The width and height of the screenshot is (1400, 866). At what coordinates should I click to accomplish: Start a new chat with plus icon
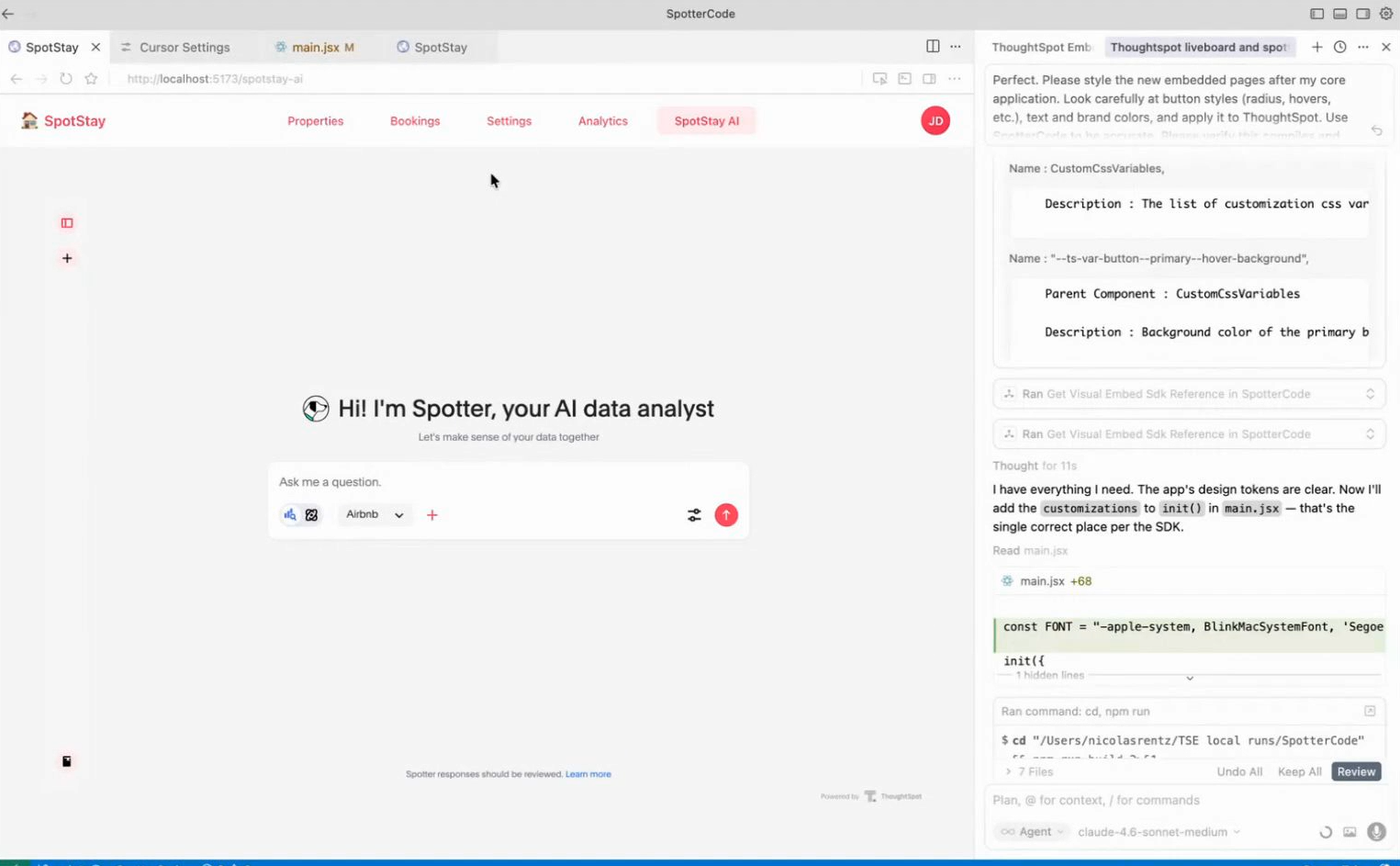click(x=1316, y=47)
